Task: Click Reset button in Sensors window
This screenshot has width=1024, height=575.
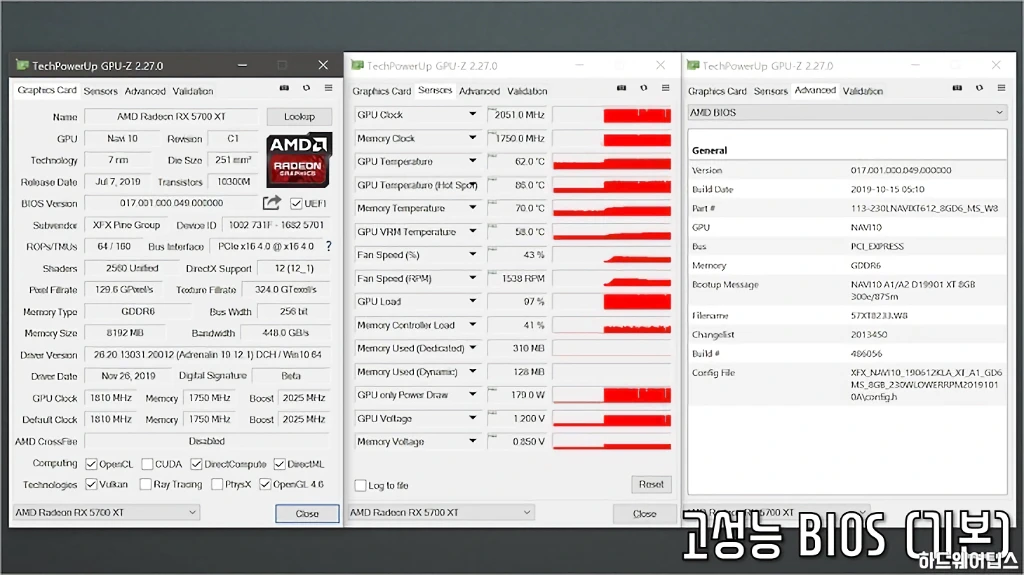Action: click(651, 484)
